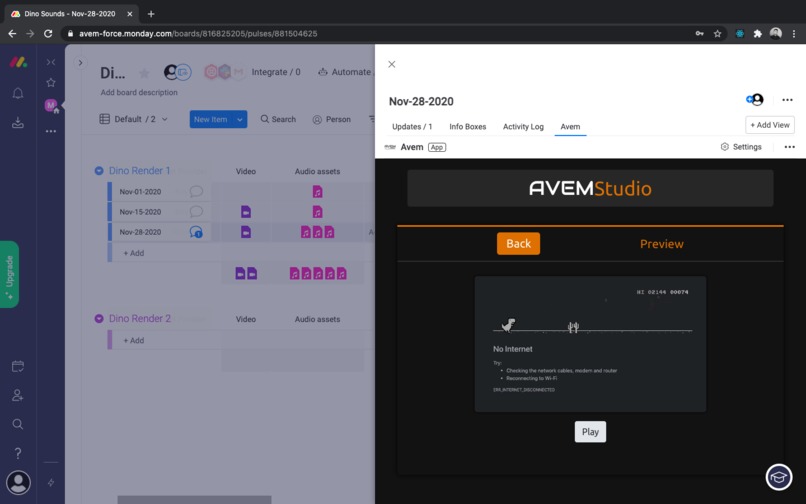Open inbox download icon in sidebar
This screenshot has height=504, width=806.
pos(18,122)
